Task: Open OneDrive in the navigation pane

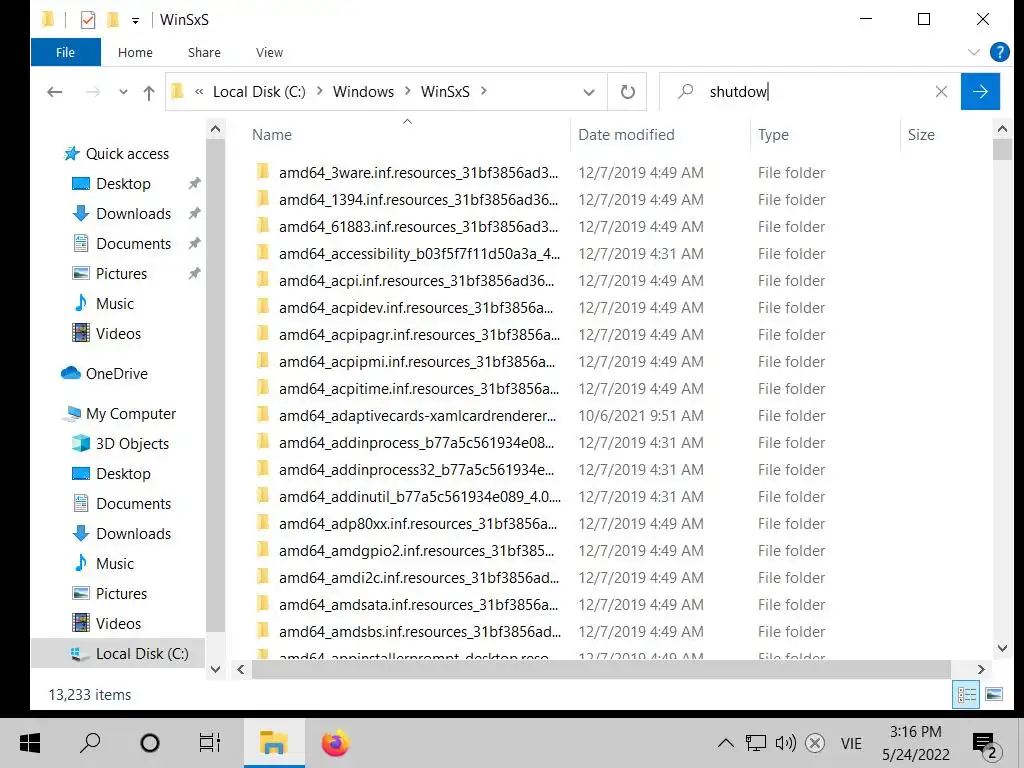Action: 116,374
